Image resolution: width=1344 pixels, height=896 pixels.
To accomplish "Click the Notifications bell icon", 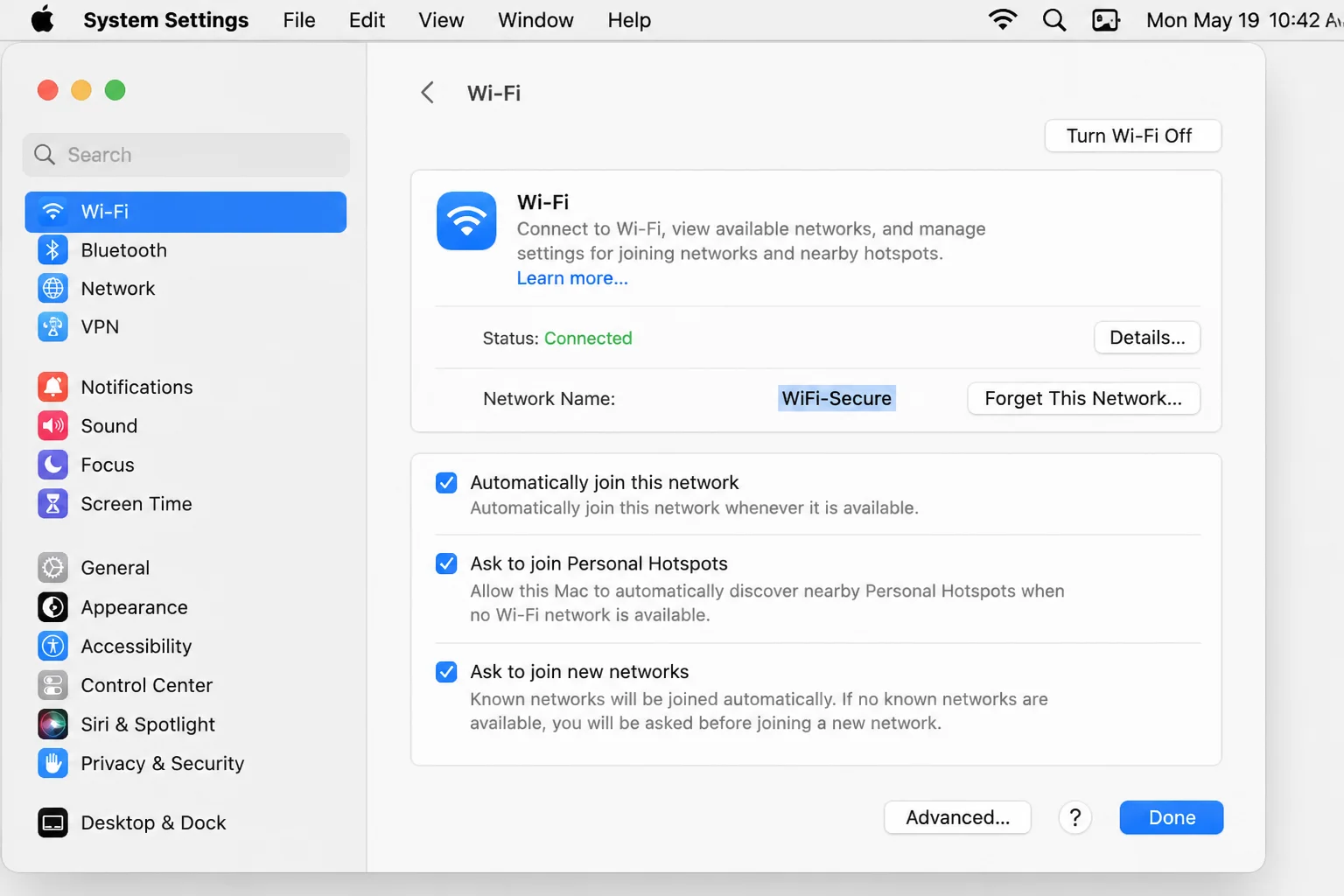I will click(x=53, y=387).
